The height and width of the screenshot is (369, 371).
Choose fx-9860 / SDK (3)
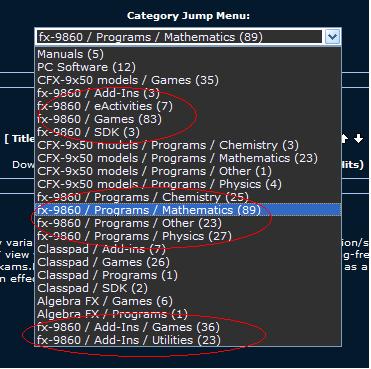tap(188, 132)
